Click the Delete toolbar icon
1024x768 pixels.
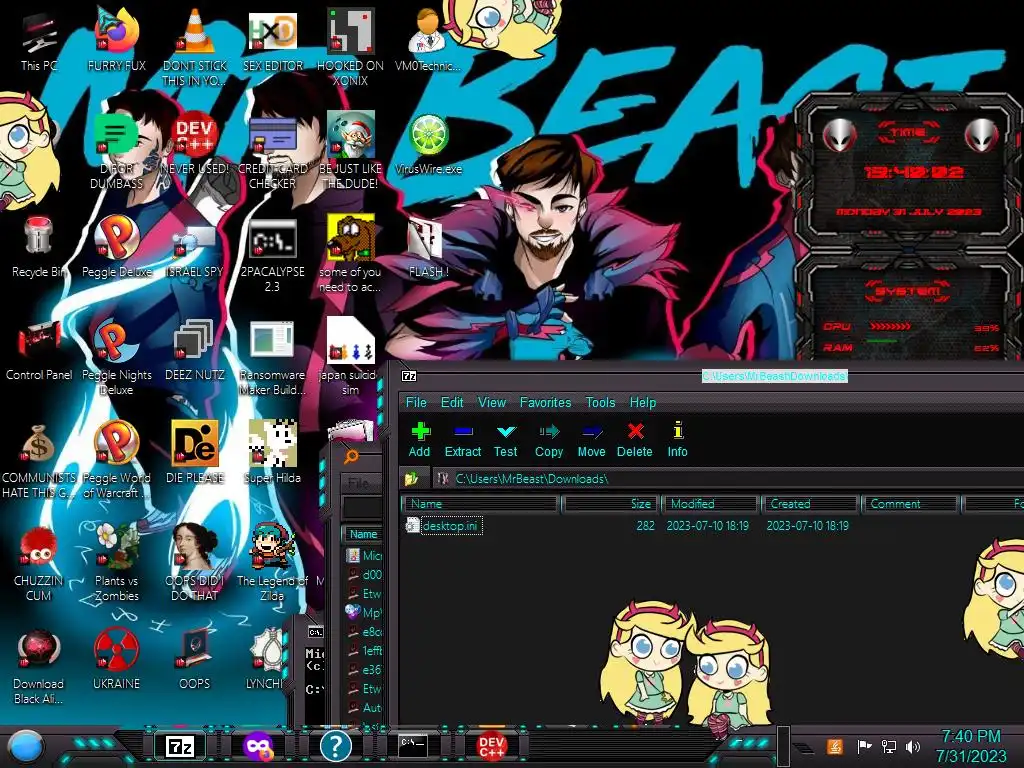coord(635,439)
